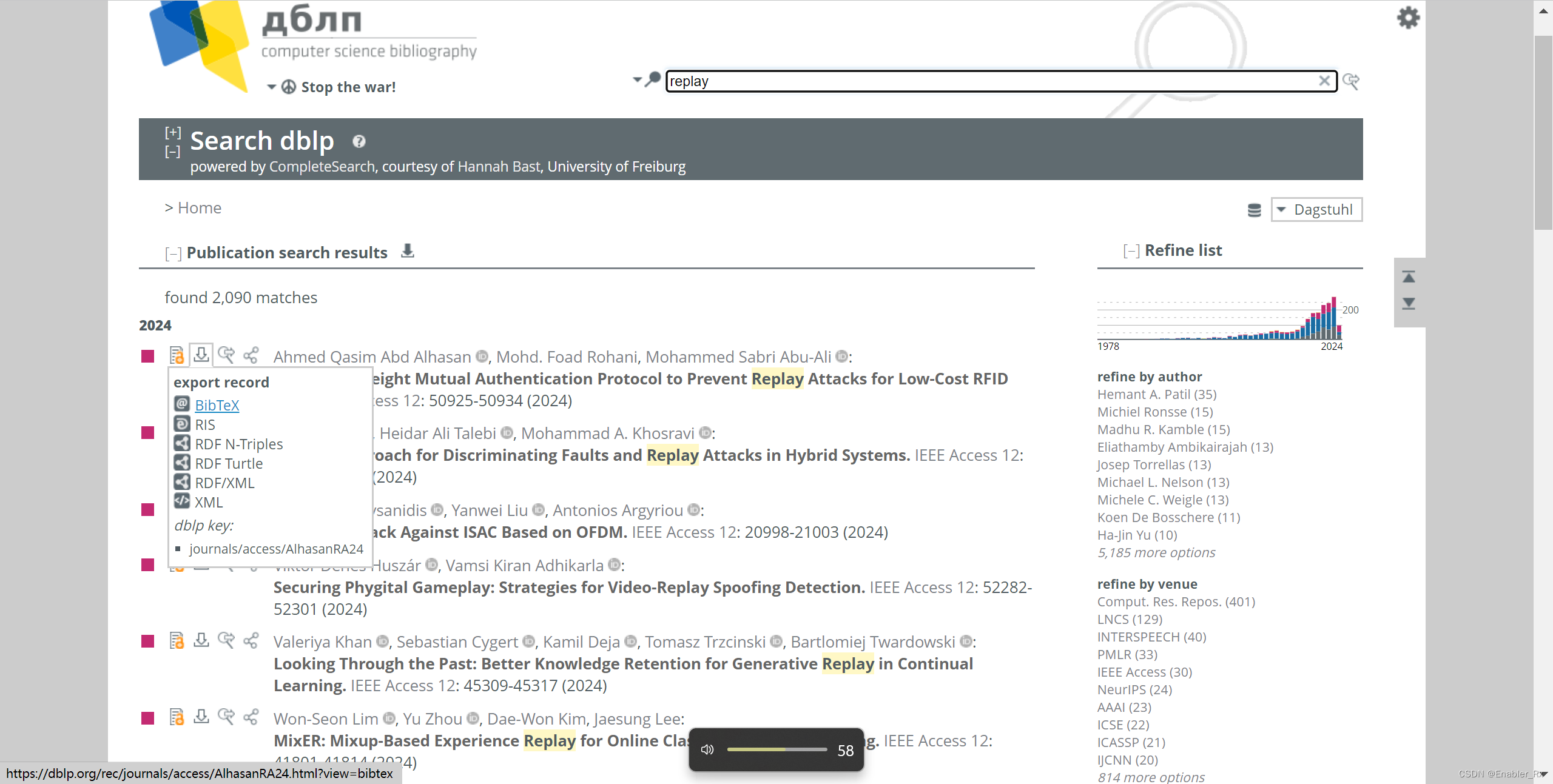1553x784 pixels.
Task: Collapse the Publication search results section
Action: point(173,253)
